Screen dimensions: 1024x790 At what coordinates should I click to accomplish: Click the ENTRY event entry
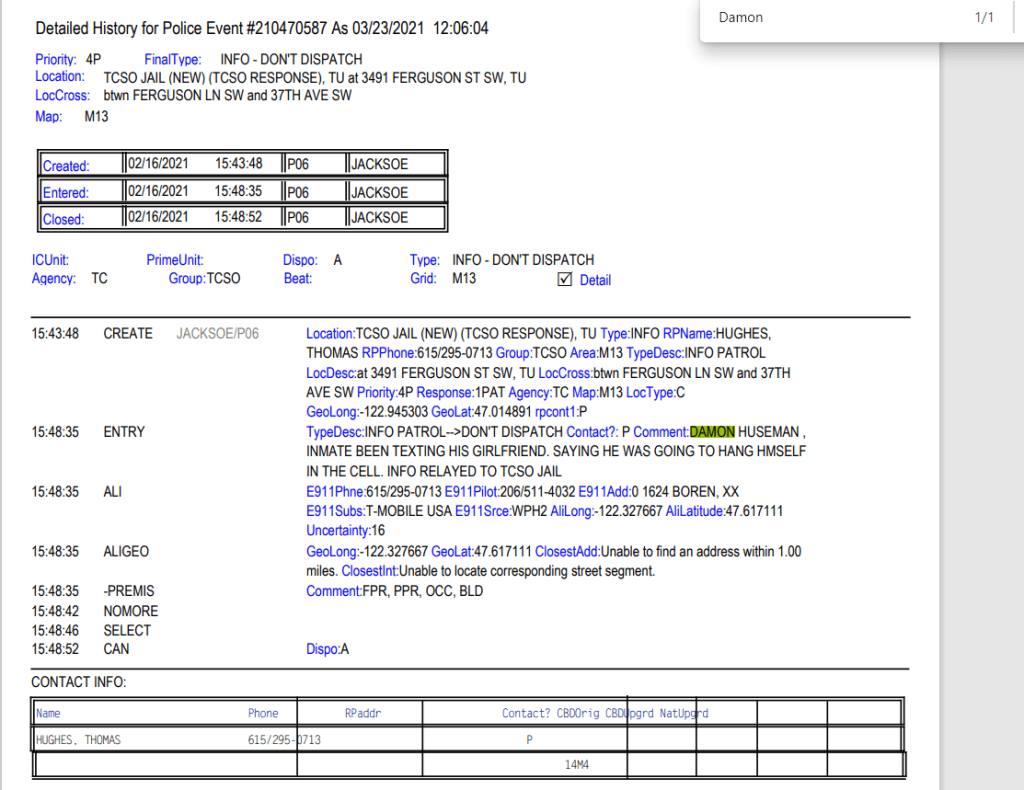[x=124, y=432]
